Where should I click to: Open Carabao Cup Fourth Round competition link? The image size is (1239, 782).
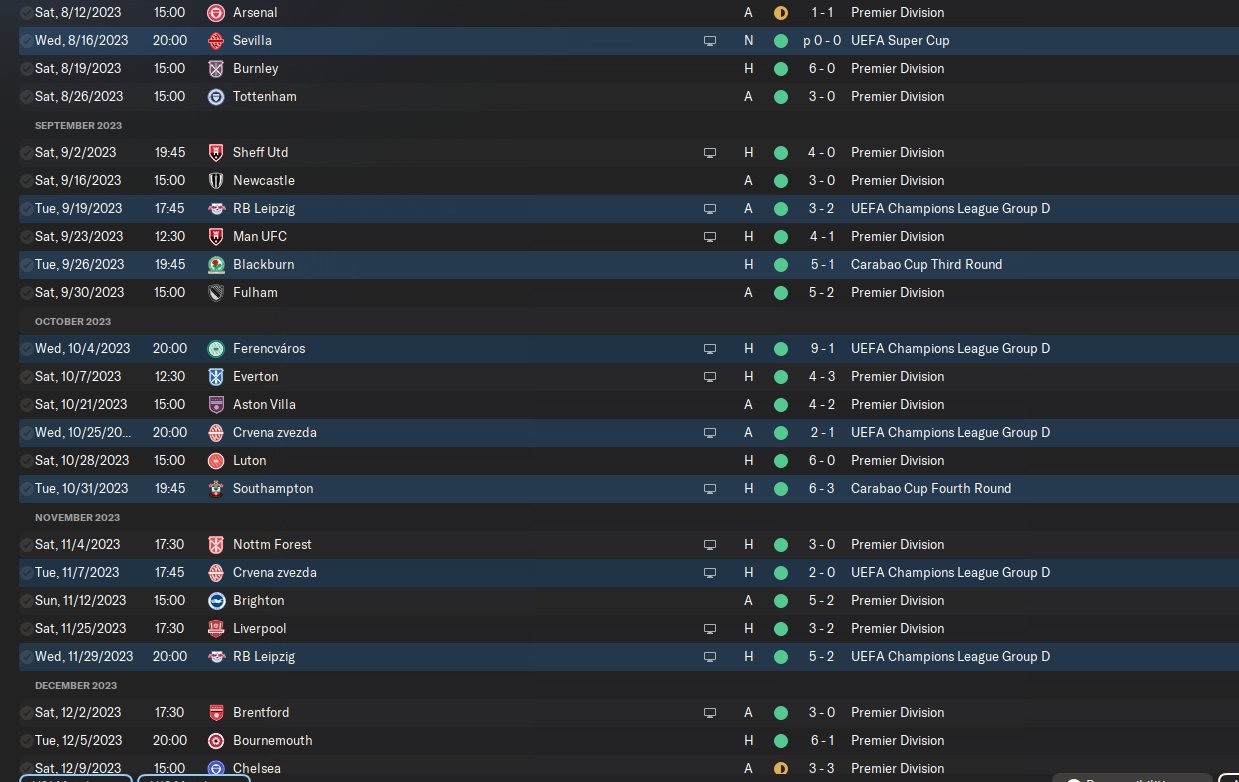pos(931,489)
